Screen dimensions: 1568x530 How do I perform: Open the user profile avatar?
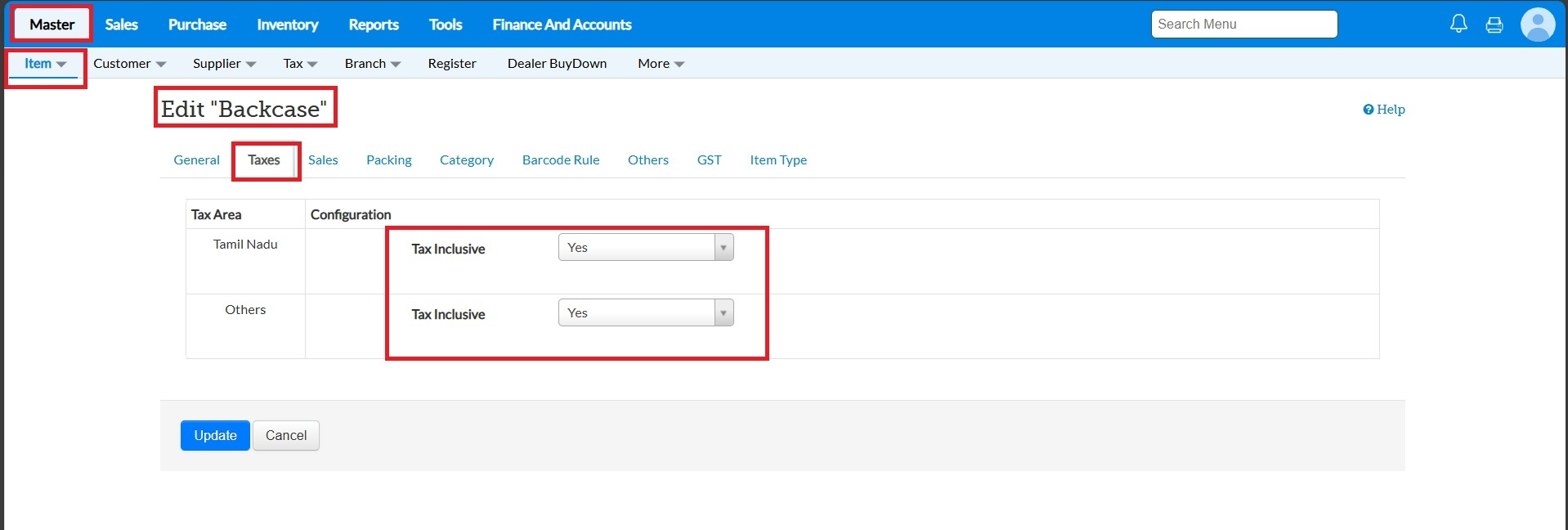click(1538, 25)
